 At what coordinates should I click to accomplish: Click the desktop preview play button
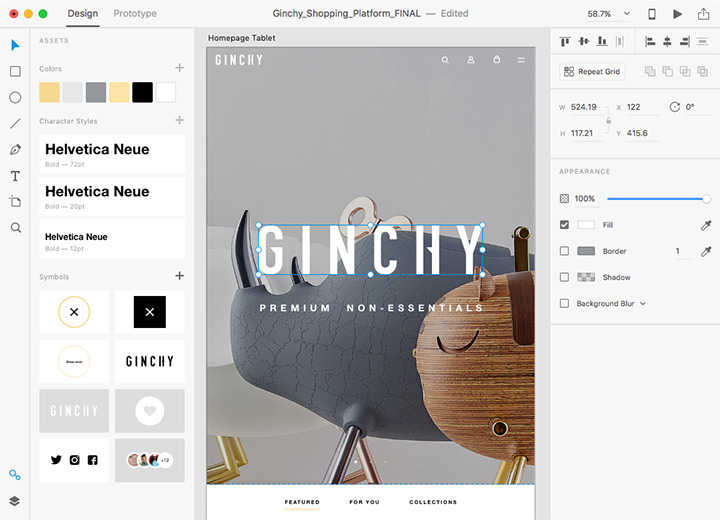tap(678, 14)
